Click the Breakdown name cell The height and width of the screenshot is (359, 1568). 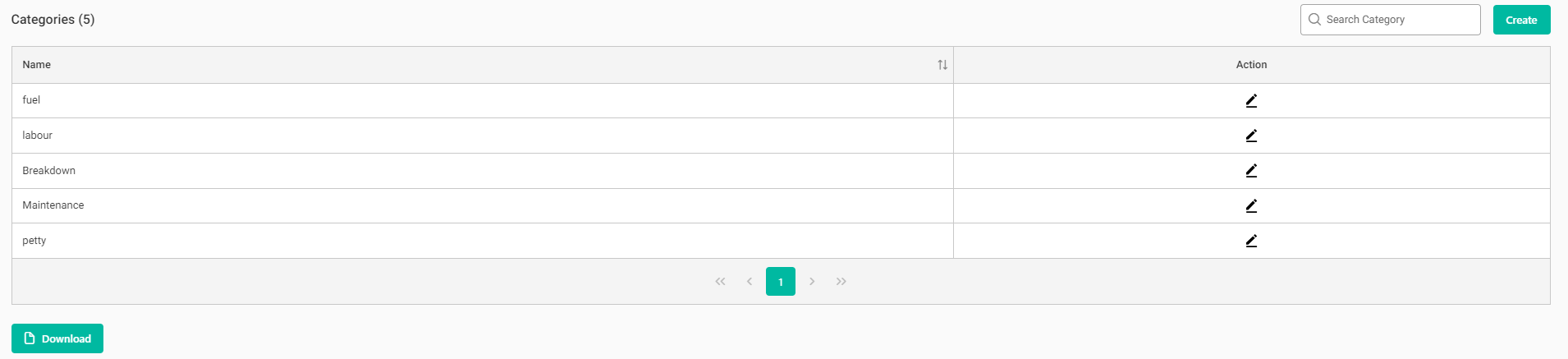(x=49, y=171)
